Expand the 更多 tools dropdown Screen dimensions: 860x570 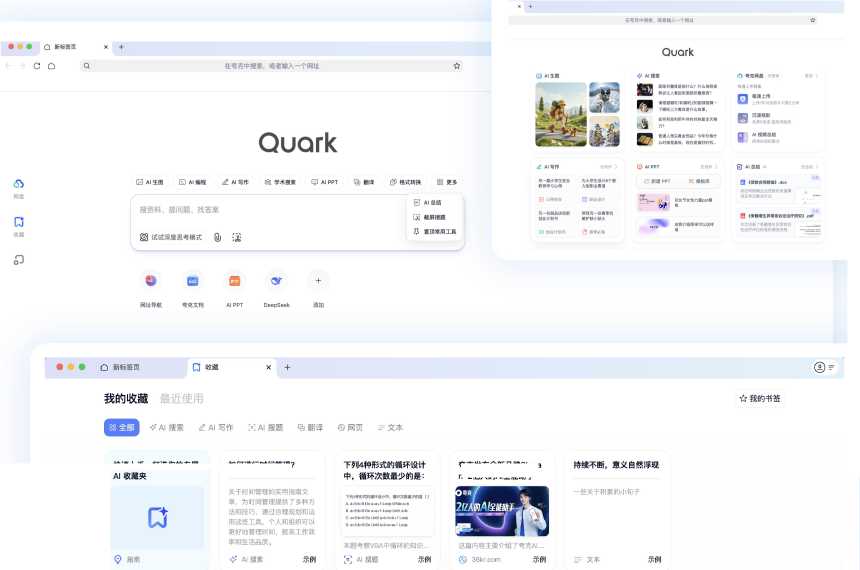447,182
